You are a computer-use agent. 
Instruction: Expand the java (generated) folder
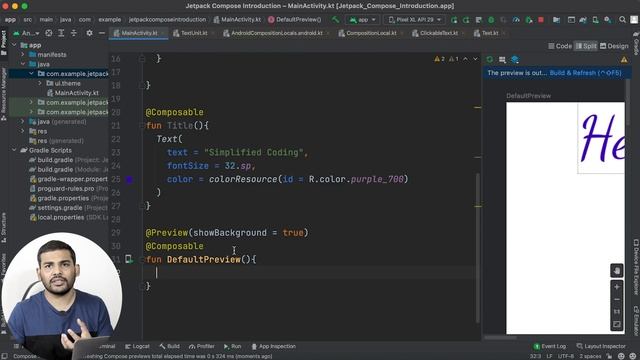click(x=23, y=122)
